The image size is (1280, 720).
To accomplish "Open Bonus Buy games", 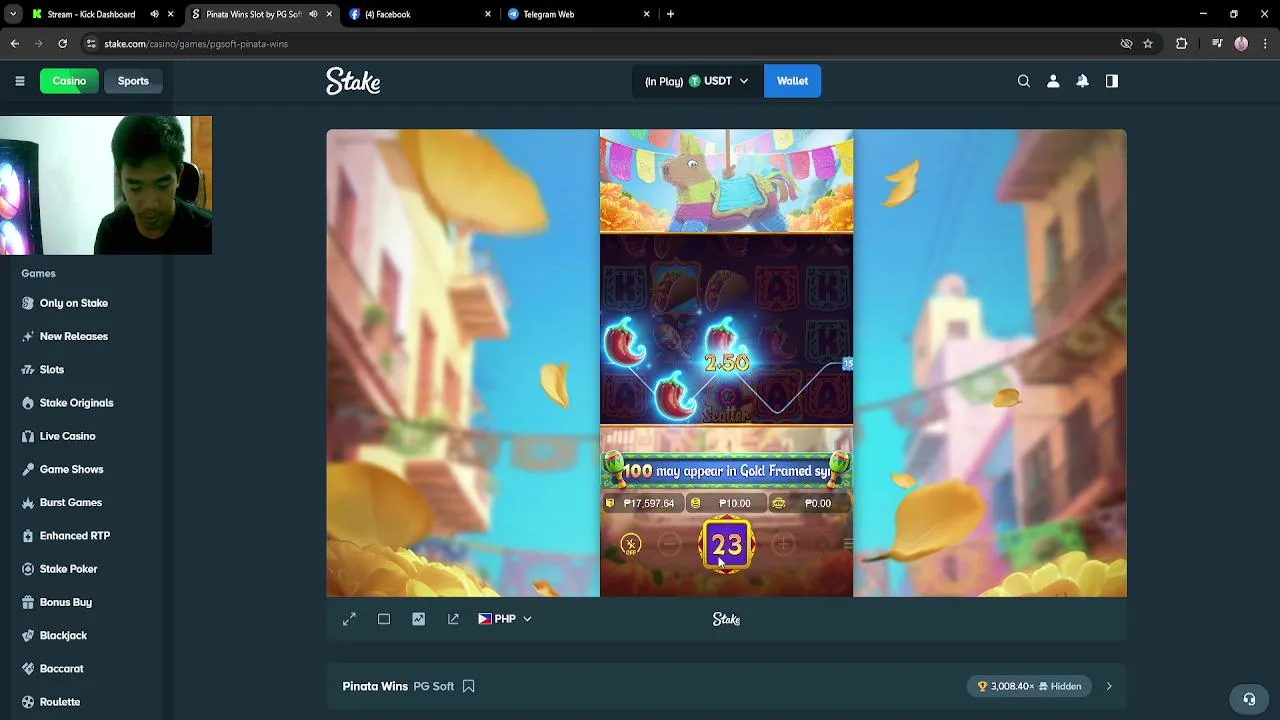I will (65, 602).
